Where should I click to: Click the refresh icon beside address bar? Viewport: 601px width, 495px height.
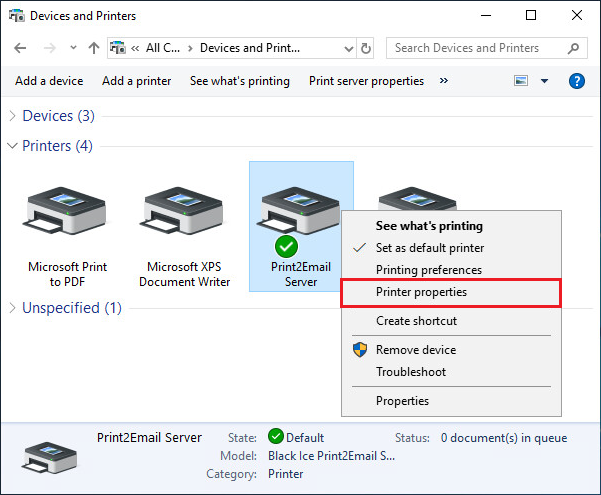click(x=366, y=48)
